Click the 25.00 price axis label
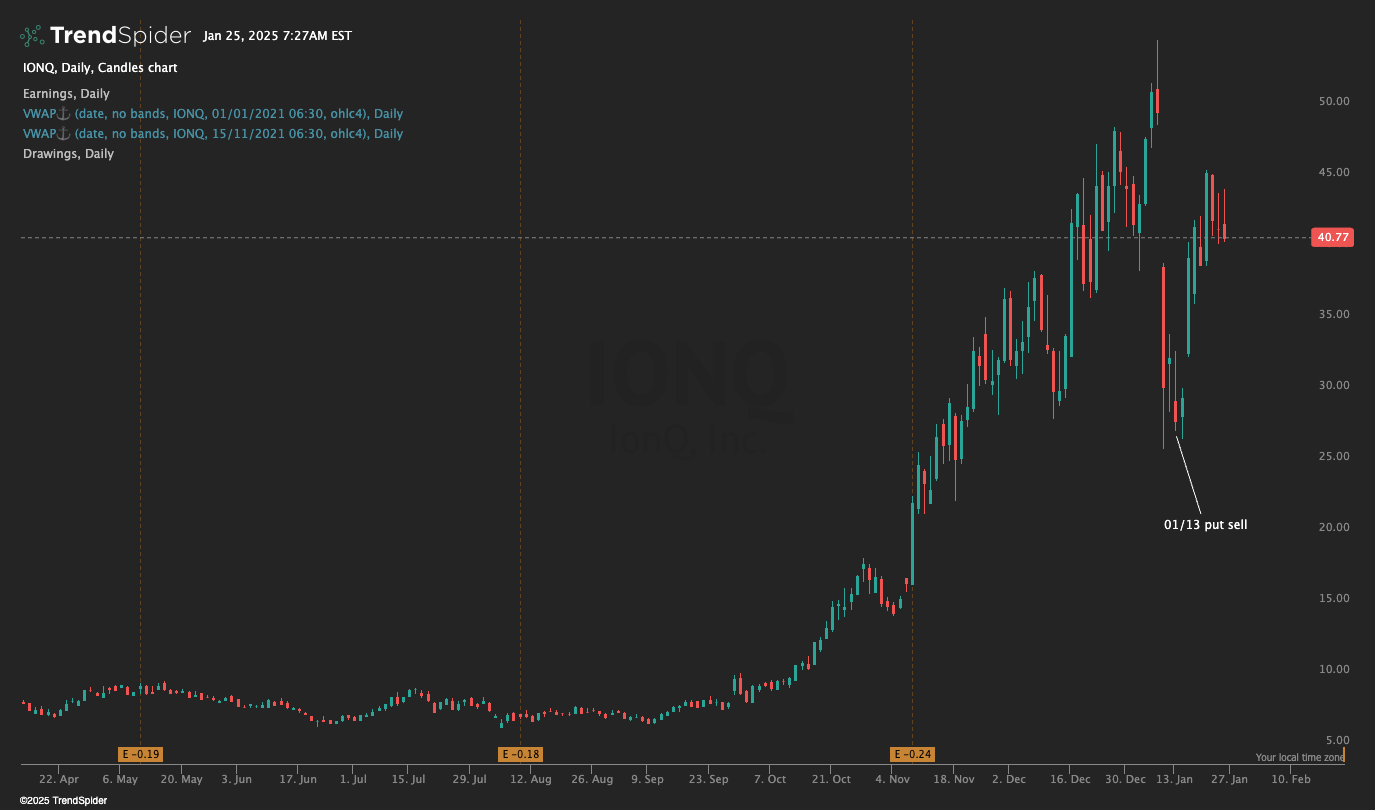The height and width of the screenshot is (810, 1375). (x=1334, y=456)
